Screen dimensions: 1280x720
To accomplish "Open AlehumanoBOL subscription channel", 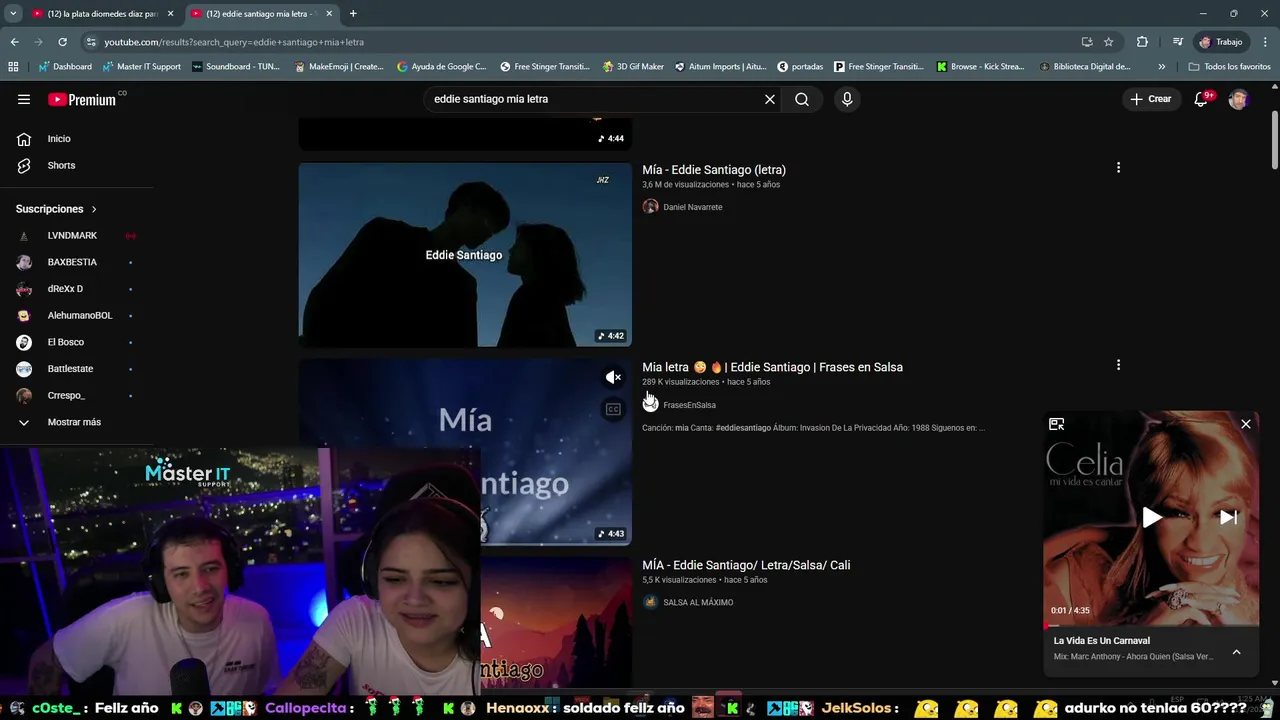I will pyautogui.click(x=80, y=315).
